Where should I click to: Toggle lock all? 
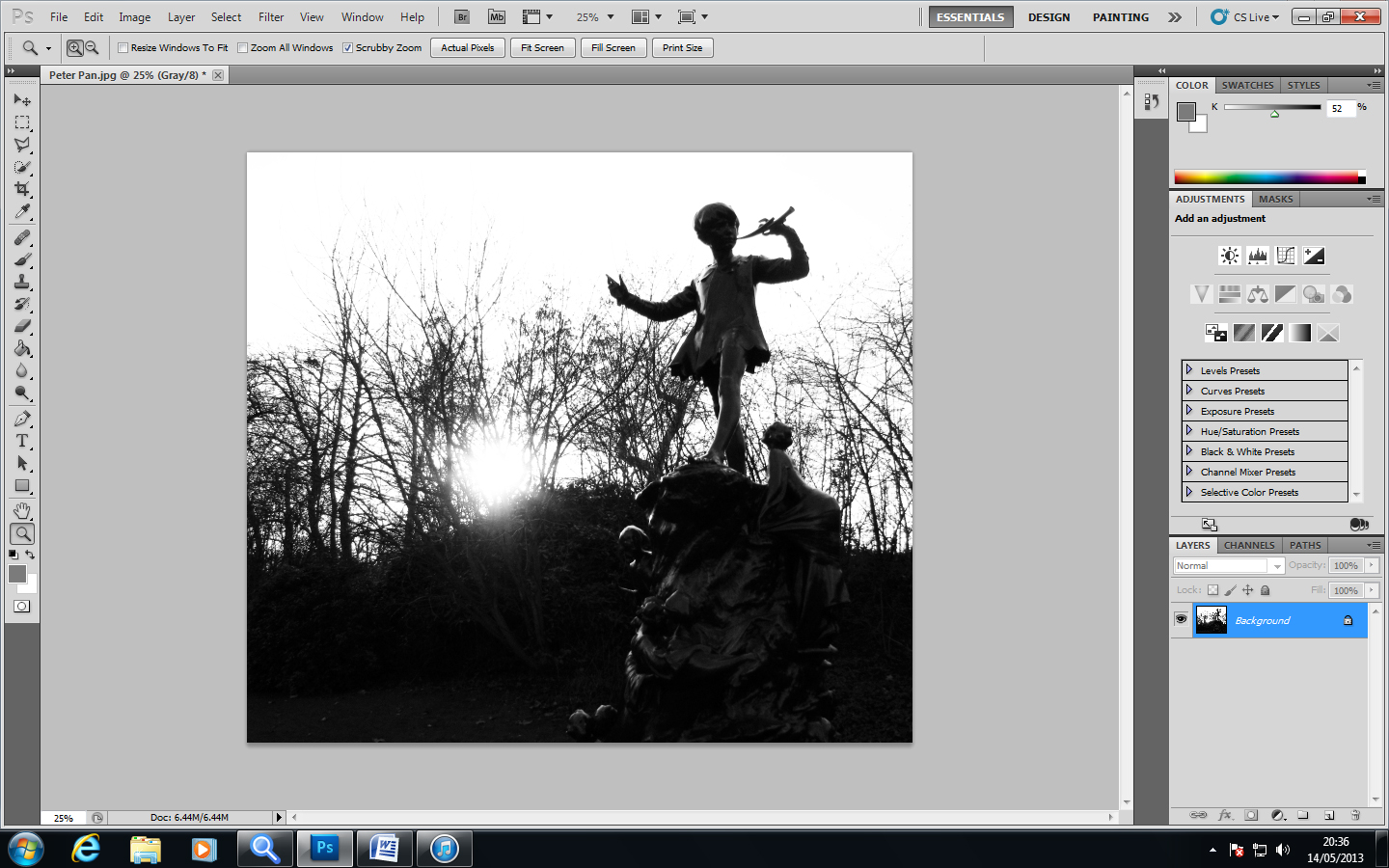1265,590
